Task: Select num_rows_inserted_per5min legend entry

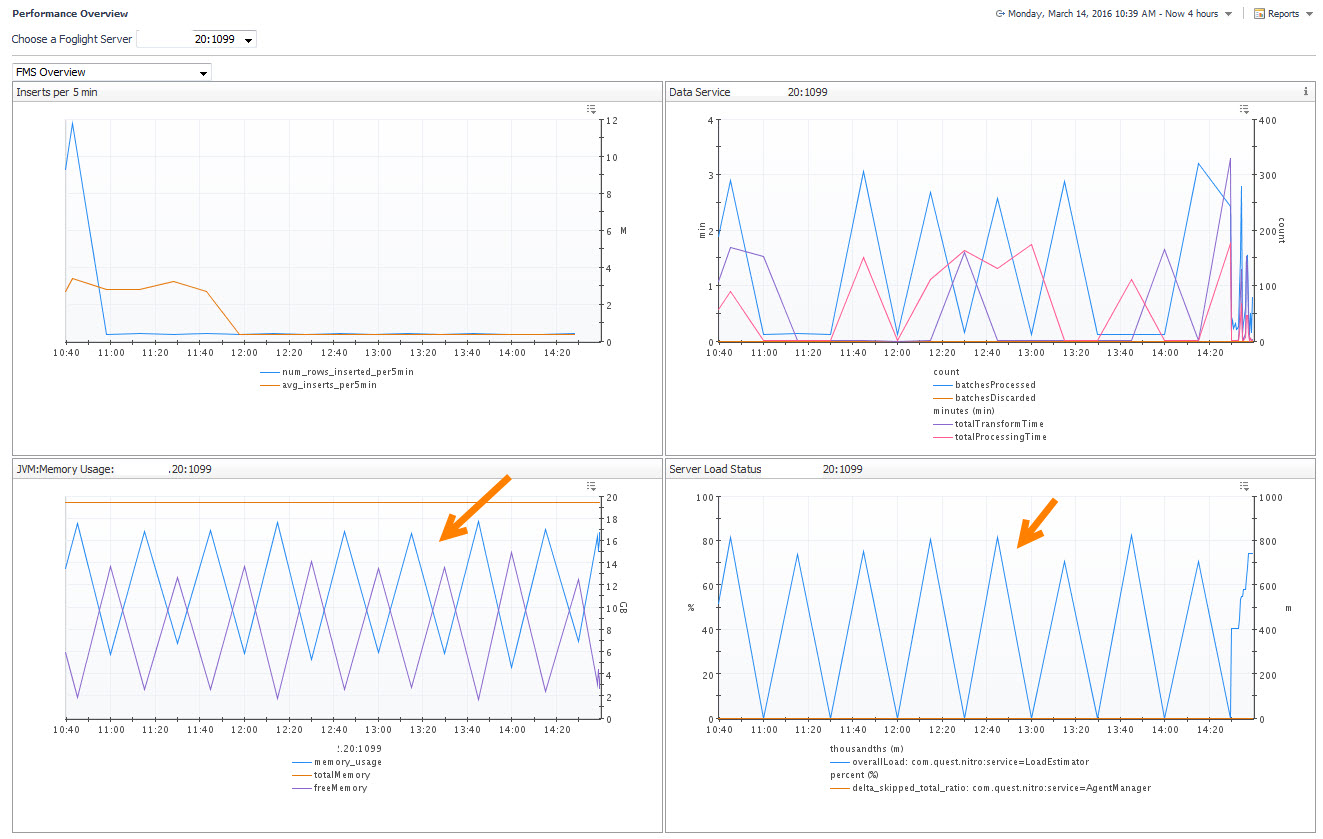Action: (x=336, y=372)
